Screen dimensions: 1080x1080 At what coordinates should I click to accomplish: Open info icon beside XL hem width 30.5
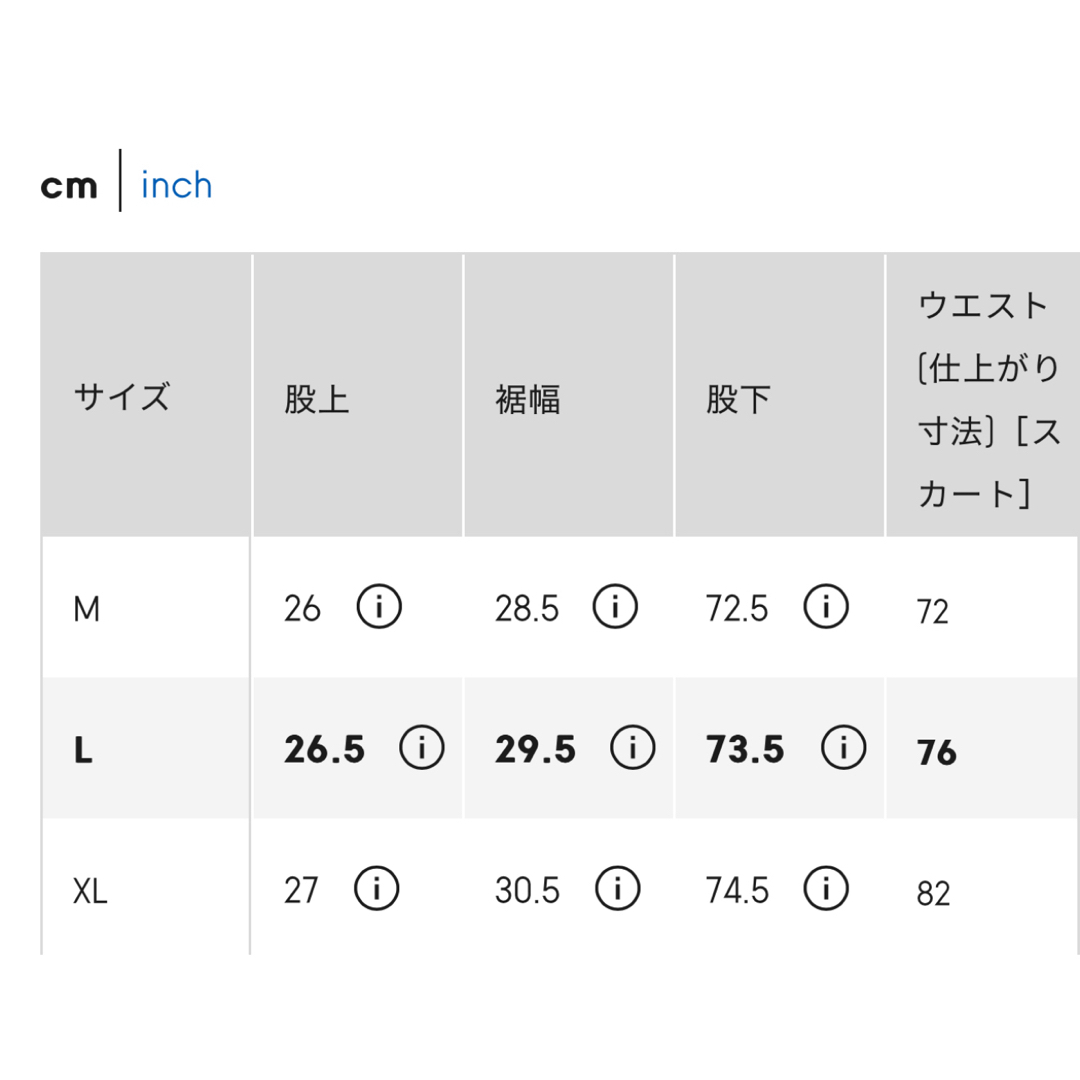click(617, 889)
